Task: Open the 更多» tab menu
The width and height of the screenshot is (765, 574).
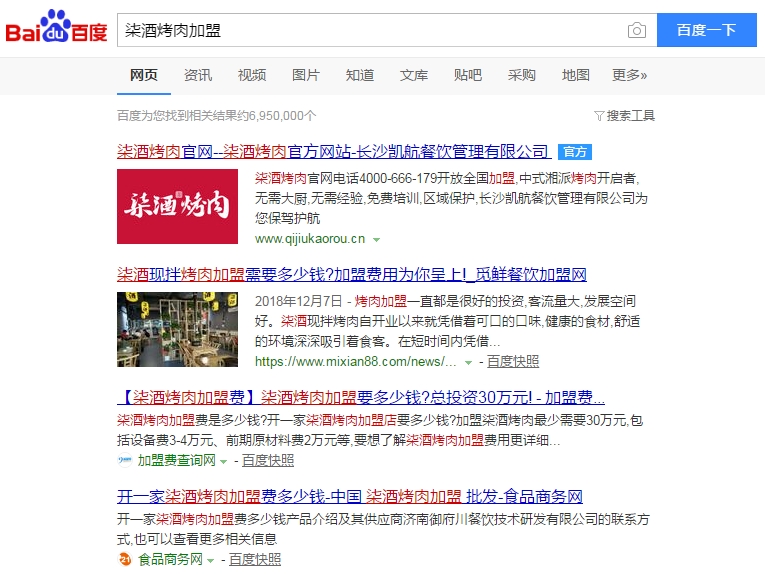Action: click(x=629, y=75)
